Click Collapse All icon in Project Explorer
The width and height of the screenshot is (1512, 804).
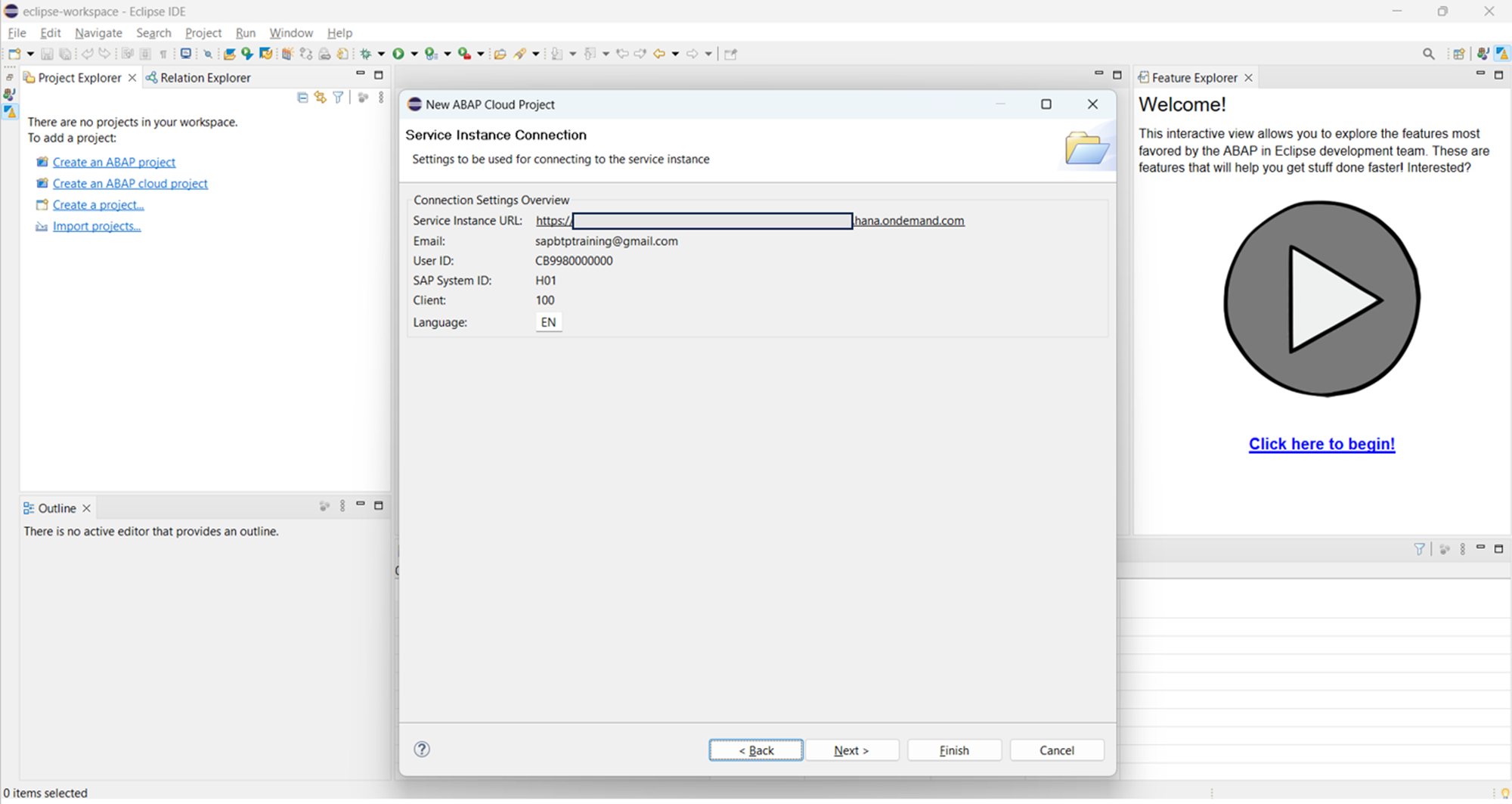click(x=302, y=98)
